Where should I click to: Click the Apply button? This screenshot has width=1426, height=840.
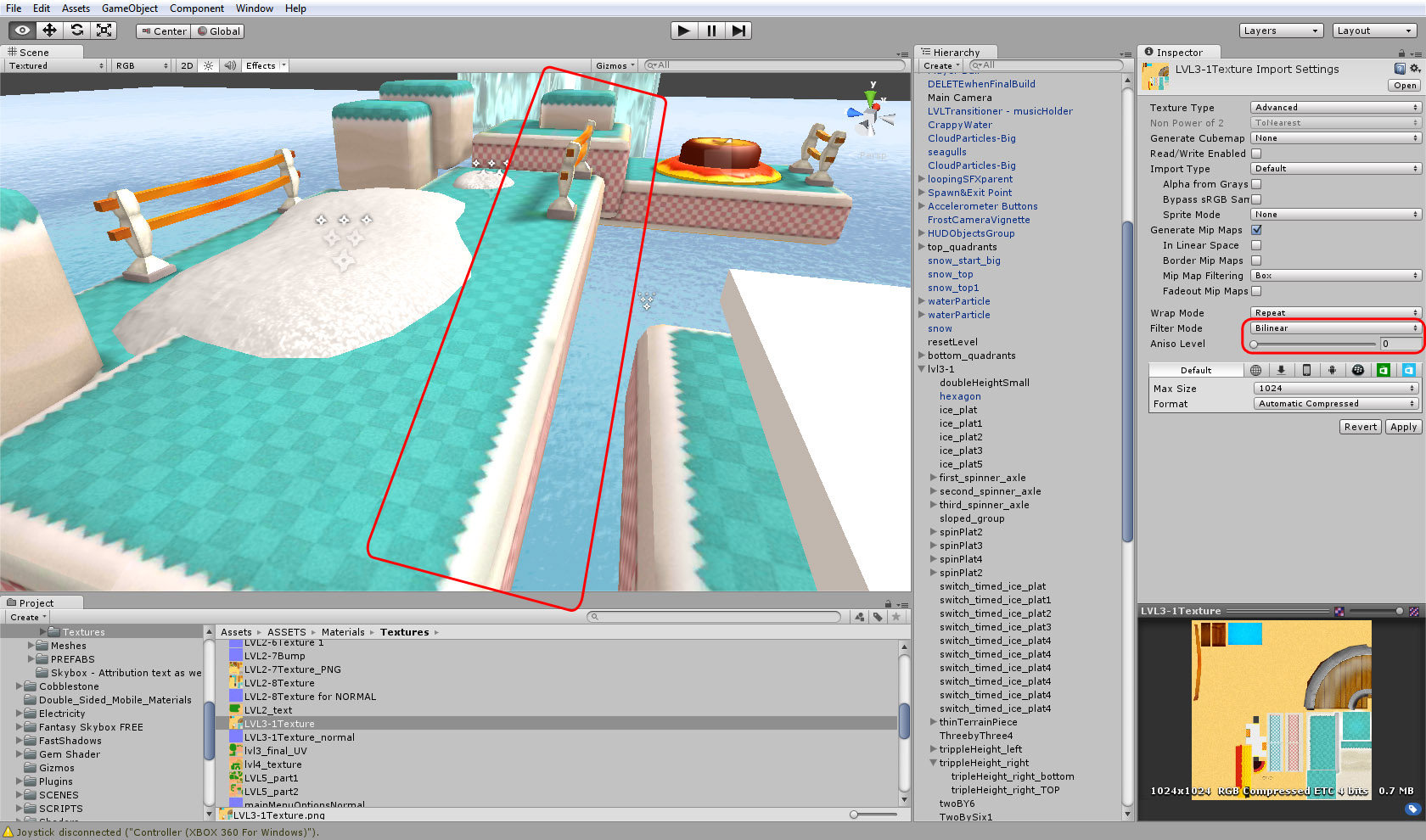click(x=1403, y=427)
